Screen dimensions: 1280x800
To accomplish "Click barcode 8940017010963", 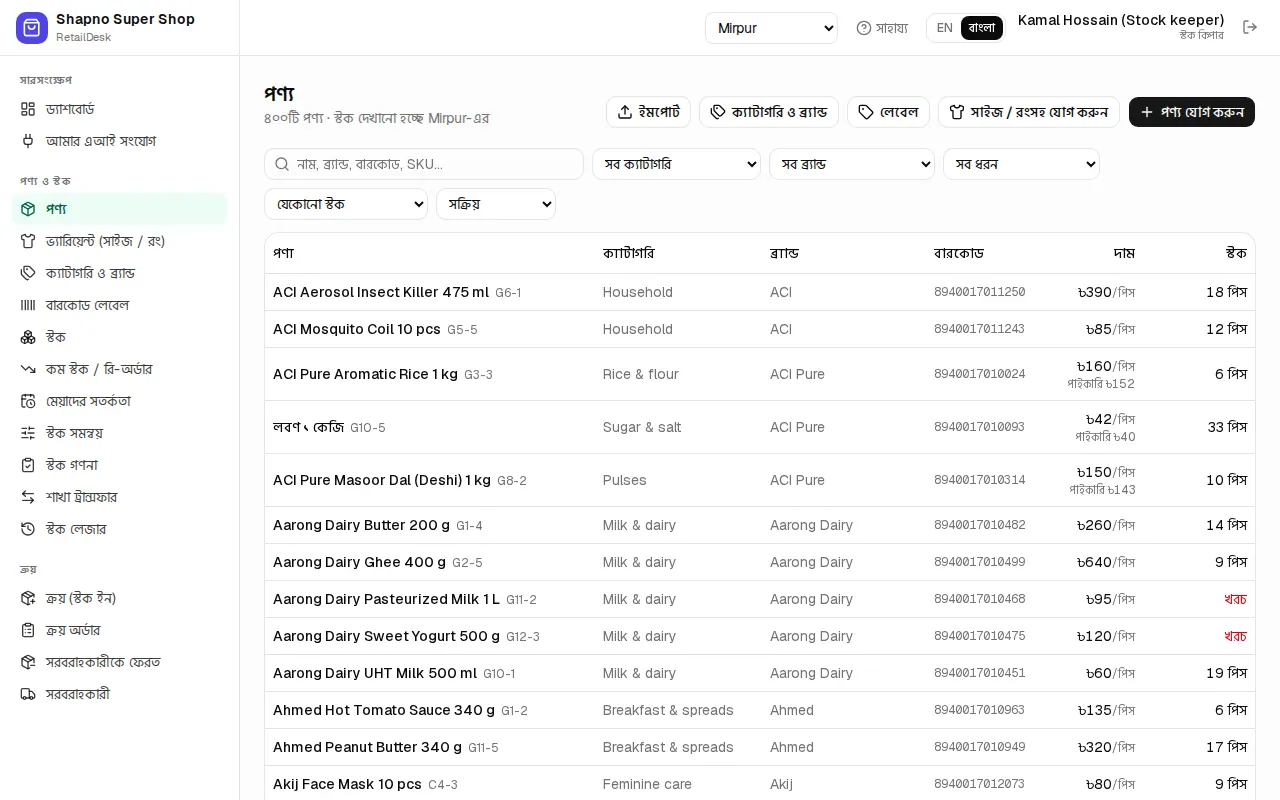I will [979, 710].
